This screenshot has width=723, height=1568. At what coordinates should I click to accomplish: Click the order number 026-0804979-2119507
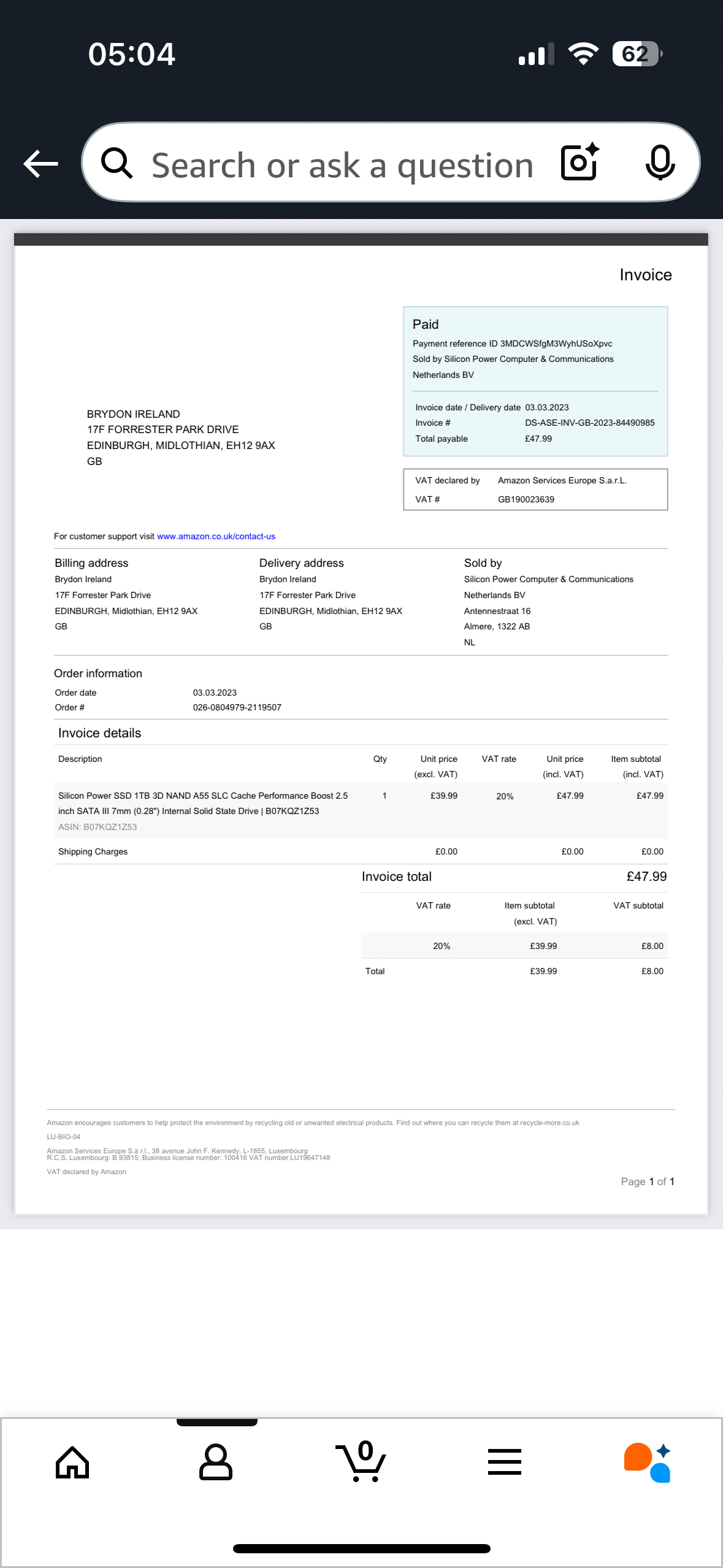coord(237,707)
